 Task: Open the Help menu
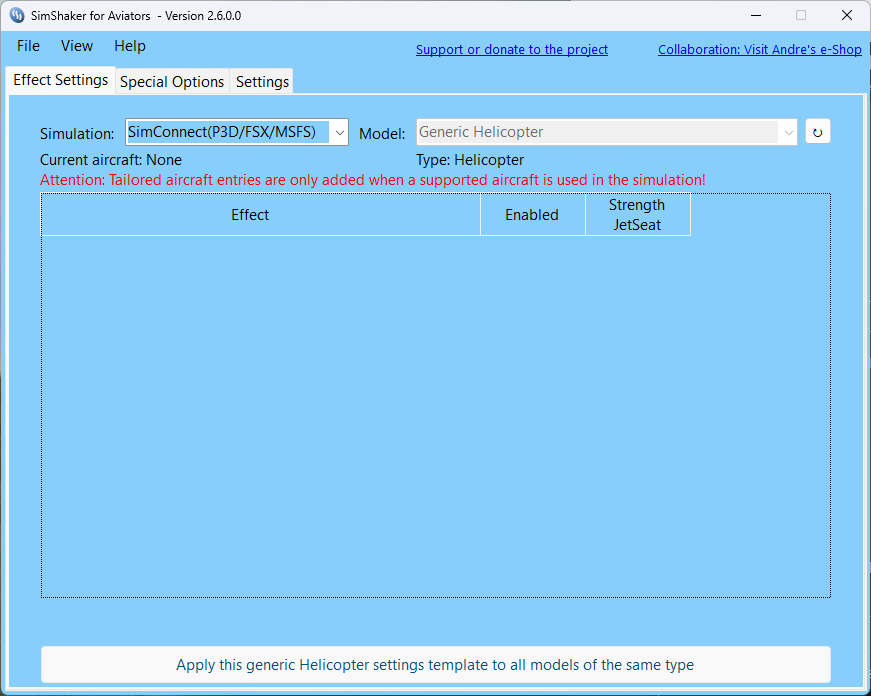(129, 46)
